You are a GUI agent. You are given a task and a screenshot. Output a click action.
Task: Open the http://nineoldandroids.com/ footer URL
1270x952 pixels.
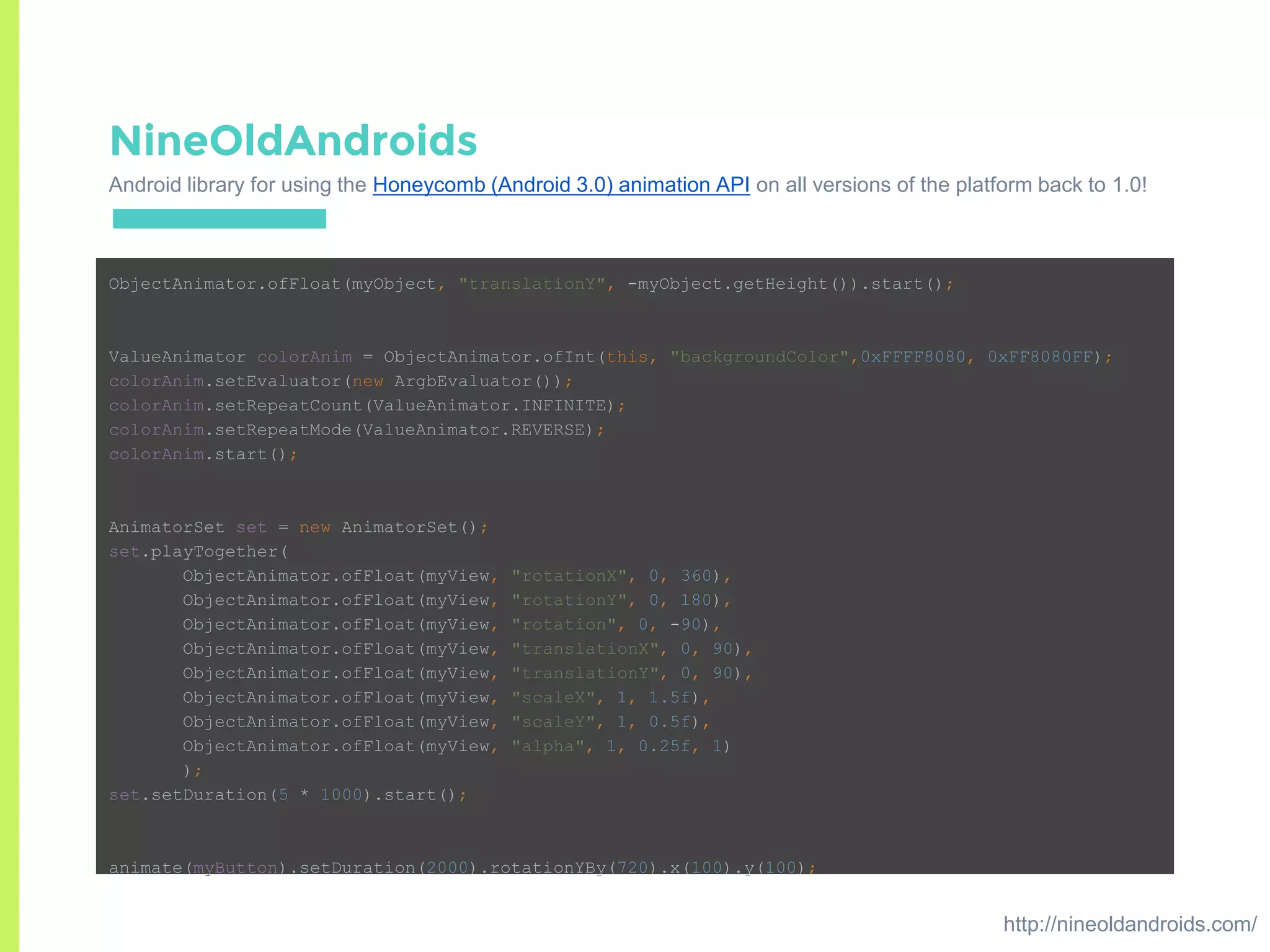(1130, 924)
